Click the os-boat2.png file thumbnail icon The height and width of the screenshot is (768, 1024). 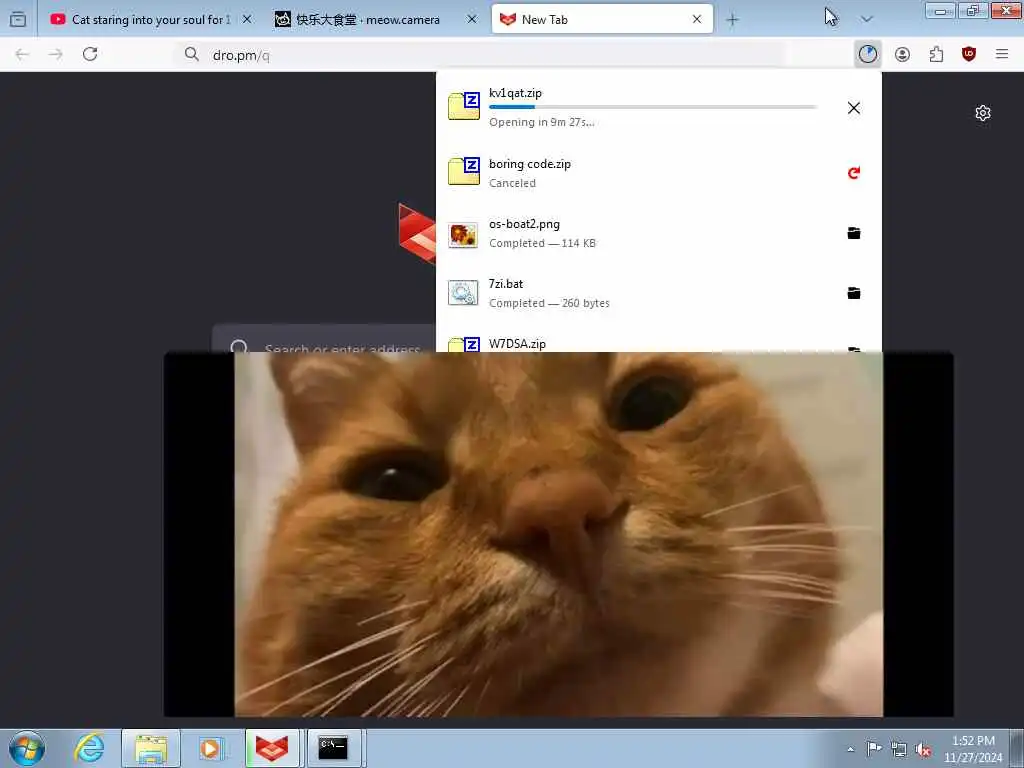click(463, 234)
